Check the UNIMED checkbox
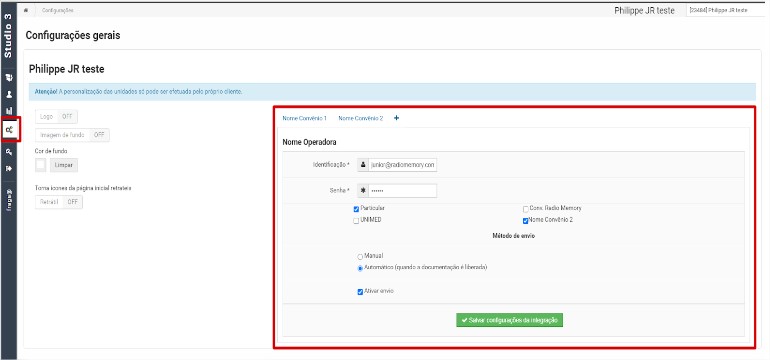The width and height of the screenshot is (770, 360). (x=357, y=221)
